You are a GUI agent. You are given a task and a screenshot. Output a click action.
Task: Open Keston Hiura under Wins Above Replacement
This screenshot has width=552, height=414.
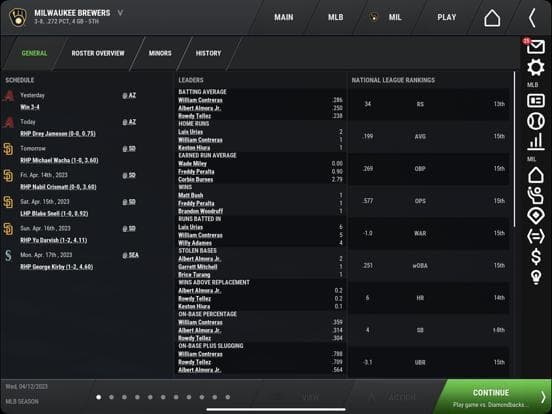point(194,307)
